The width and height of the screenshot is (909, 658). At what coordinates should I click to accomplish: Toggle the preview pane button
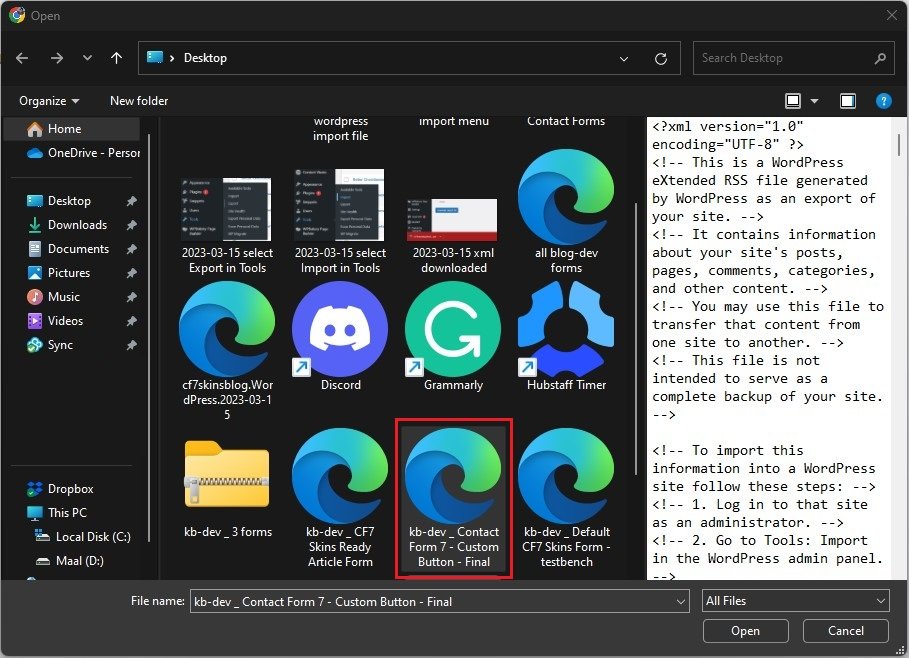pyautogui.click(x=848, y=101)
